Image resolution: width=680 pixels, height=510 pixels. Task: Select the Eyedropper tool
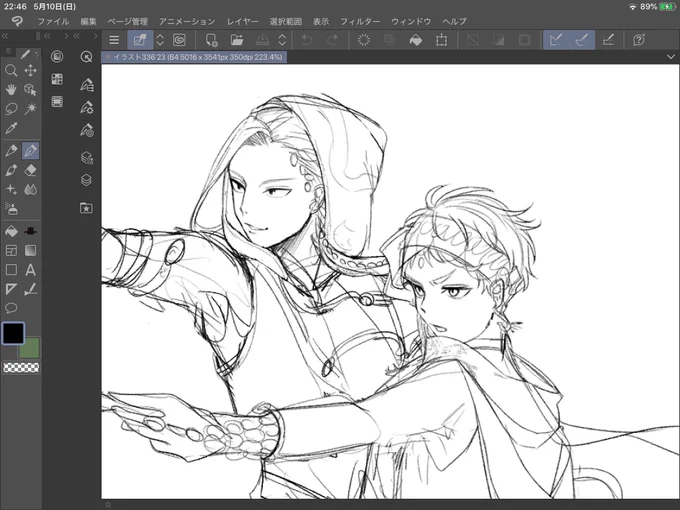click(x=11, y=128)
